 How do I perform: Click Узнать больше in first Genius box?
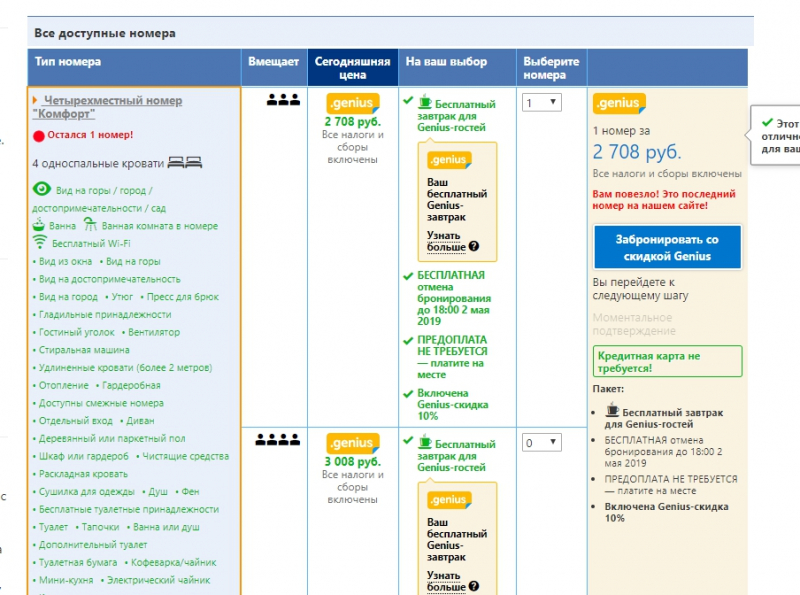click(445, 240)
